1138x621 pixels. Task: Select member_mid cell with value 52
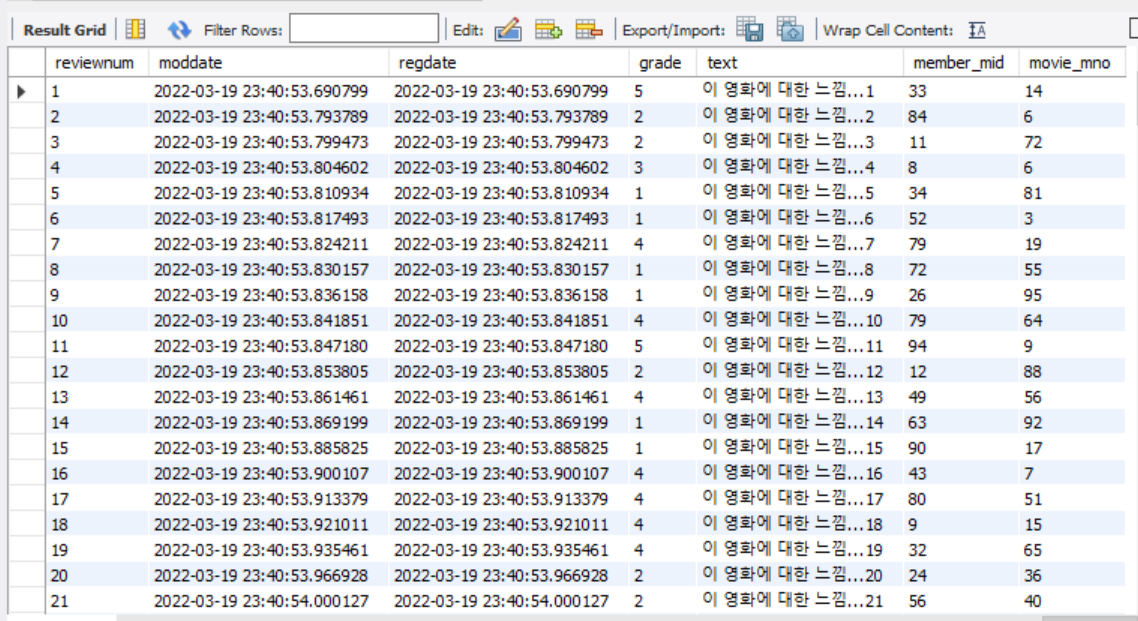961,218
